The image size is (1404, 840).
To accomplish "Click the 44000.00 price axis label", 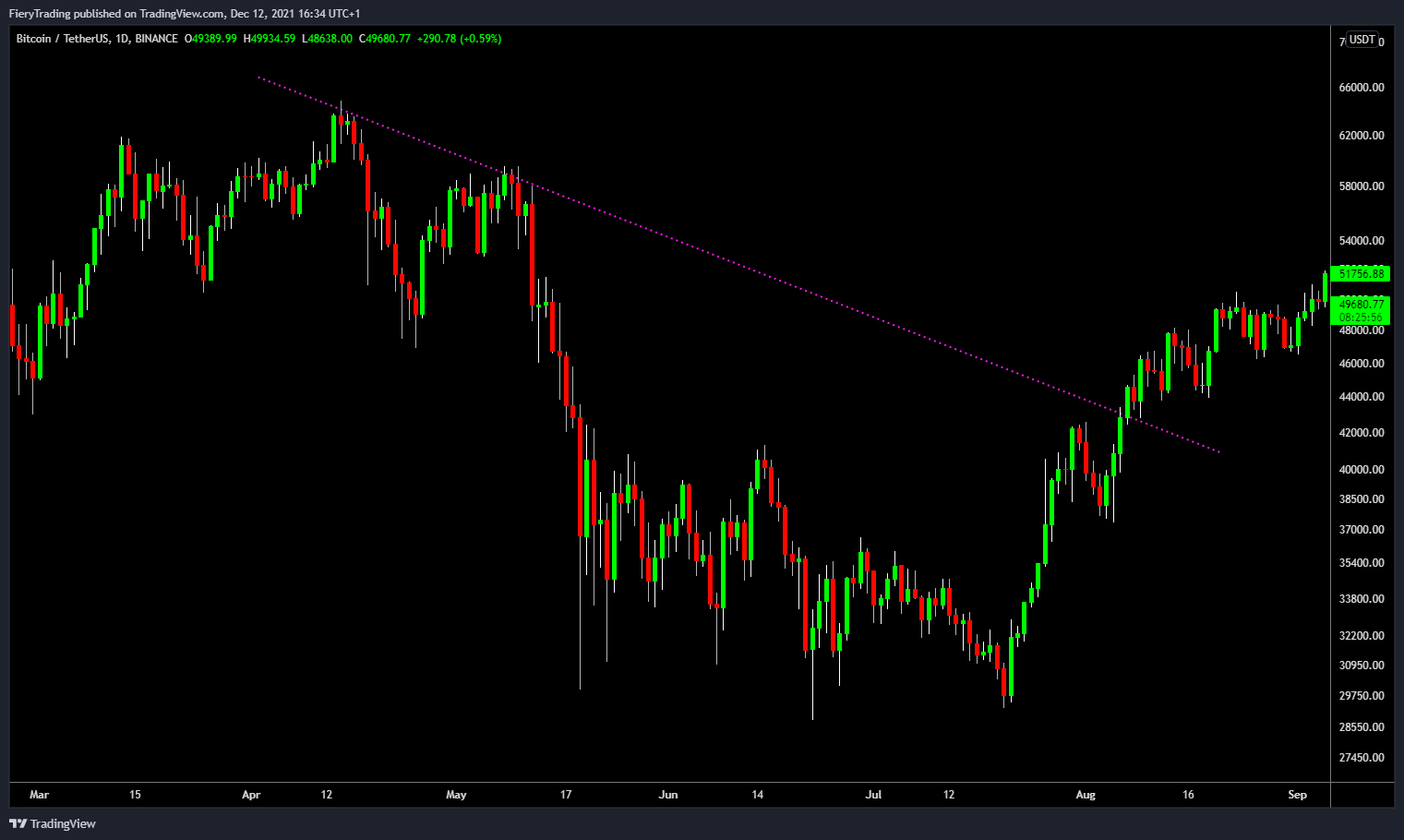I will pos(1362,396).
